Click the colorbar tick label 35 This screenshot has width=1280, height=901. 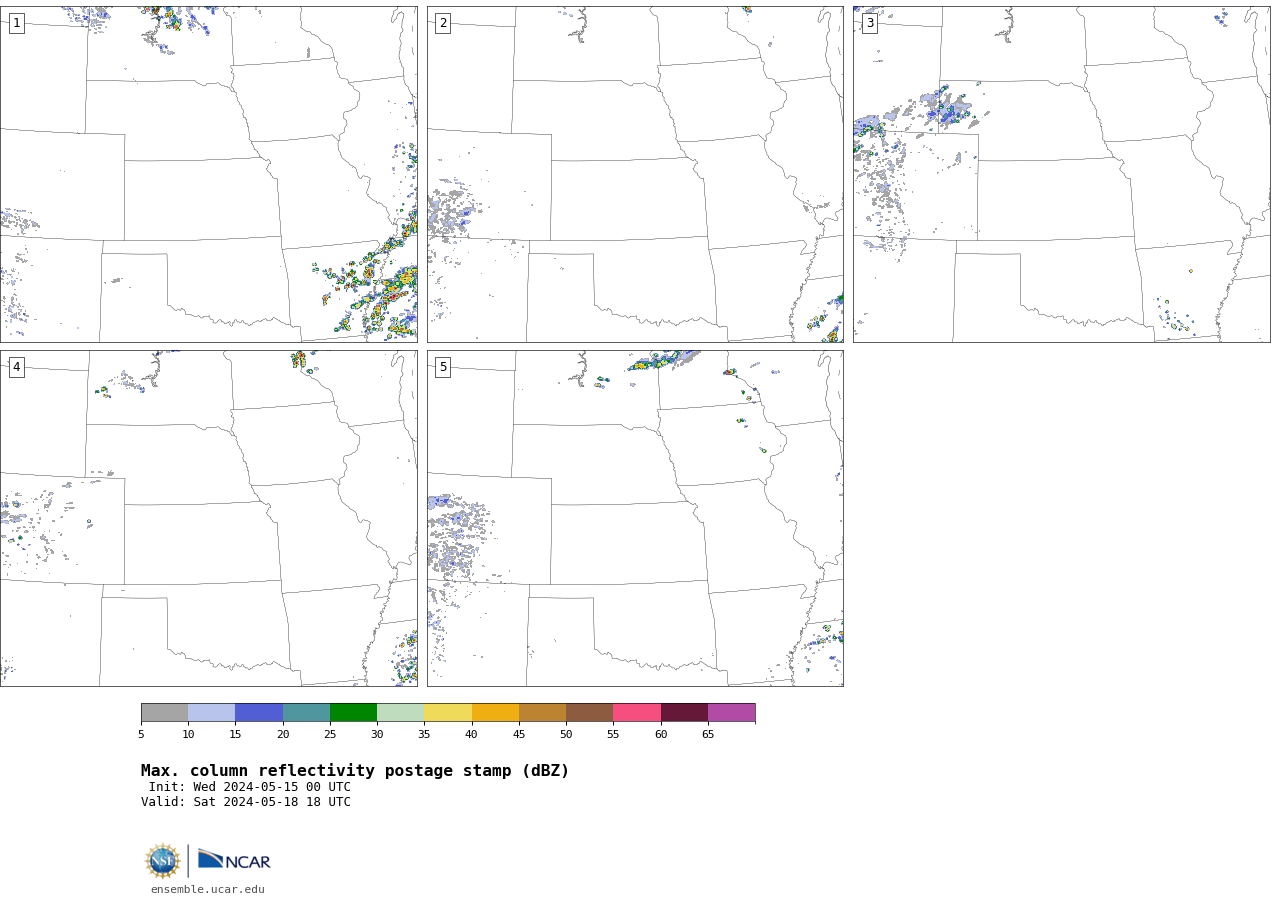[424, 735]
